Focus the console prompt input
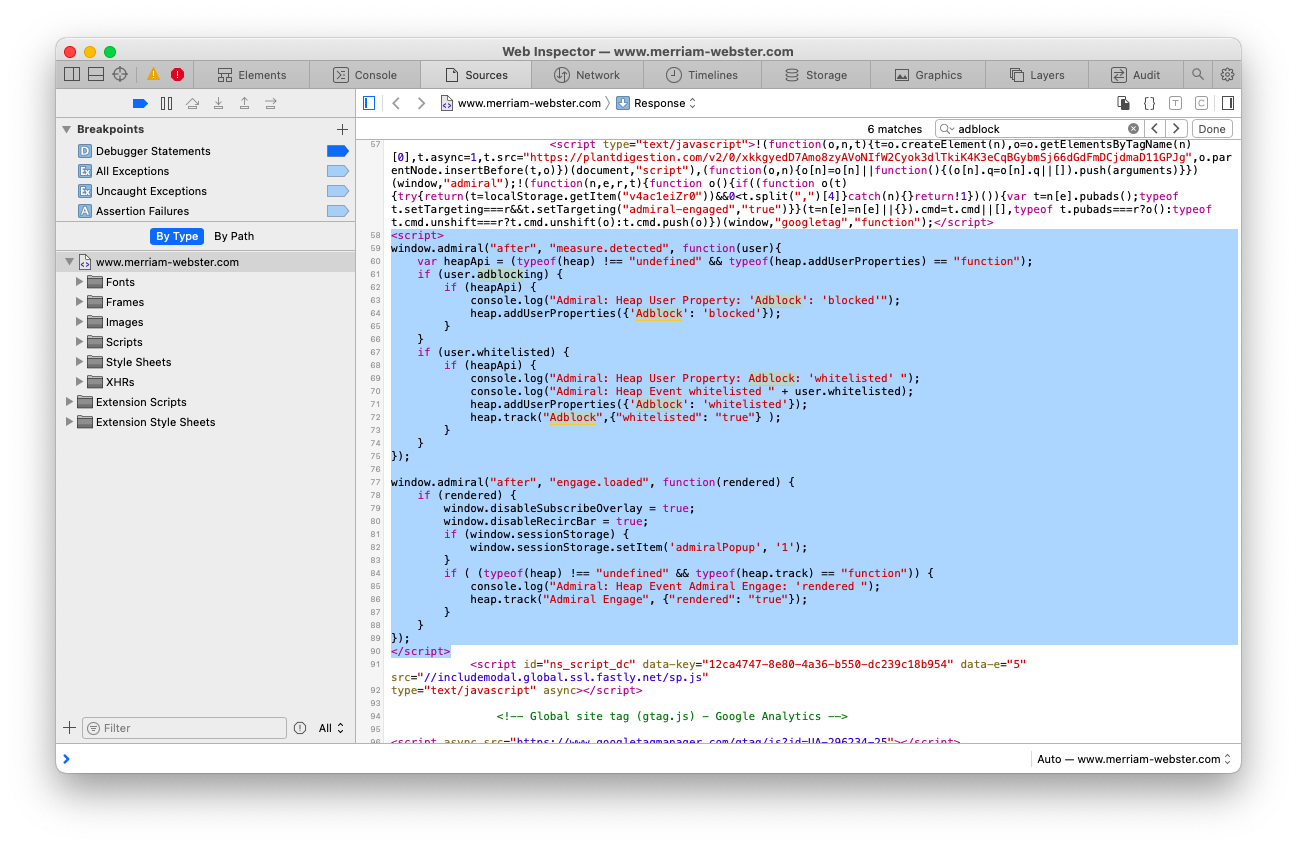 click(x=550, y=759)
